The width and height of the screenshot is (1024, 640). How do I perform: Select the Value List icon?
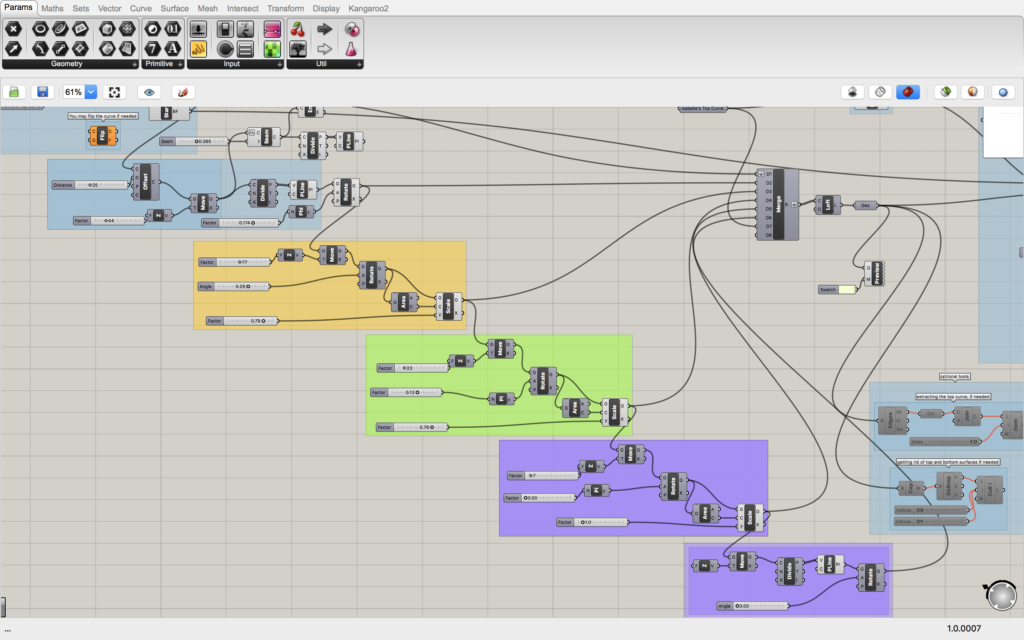click(246, 48)
